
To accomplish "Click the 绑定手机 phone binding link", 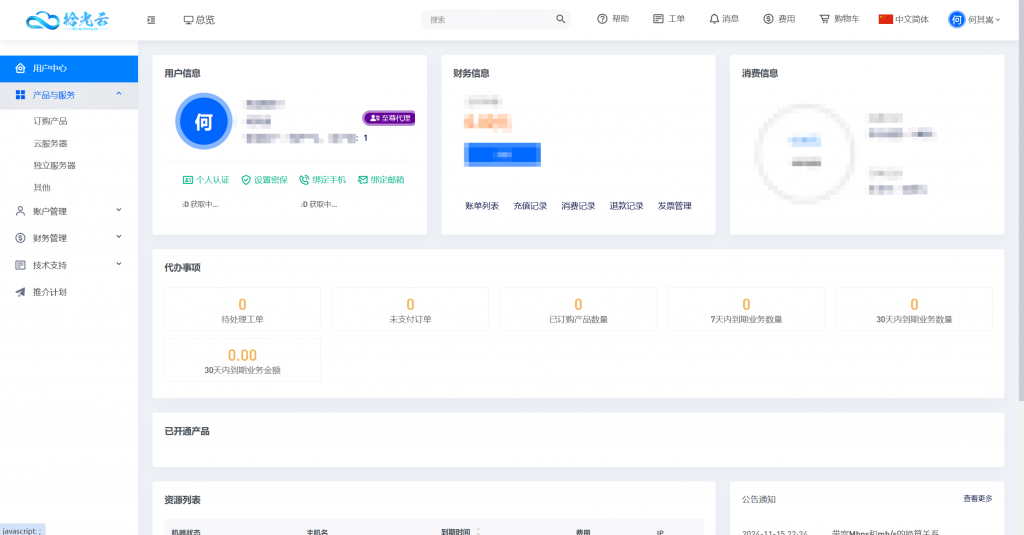I will click(x=322, y=180).
